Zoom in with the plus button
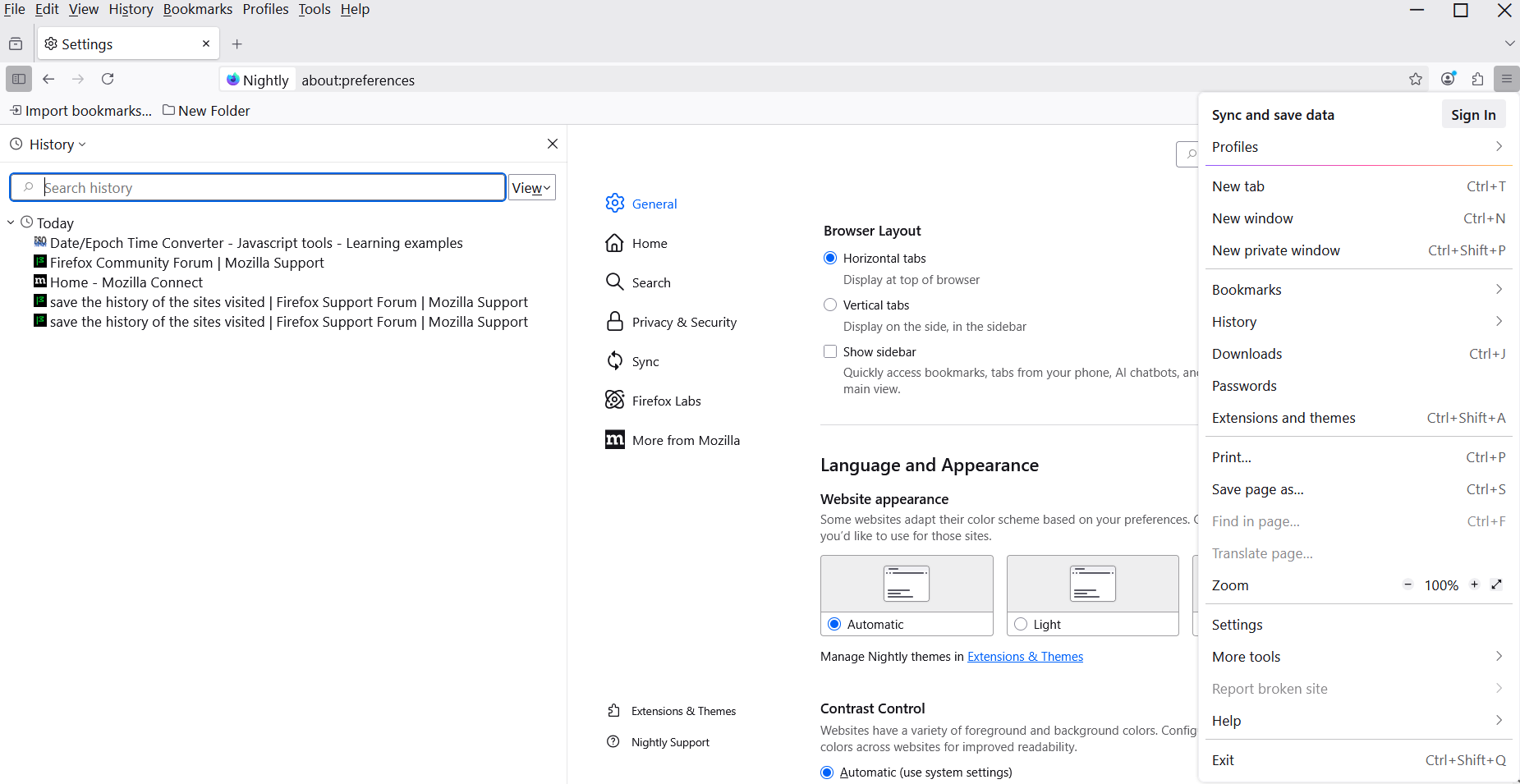 [1475, 585]
